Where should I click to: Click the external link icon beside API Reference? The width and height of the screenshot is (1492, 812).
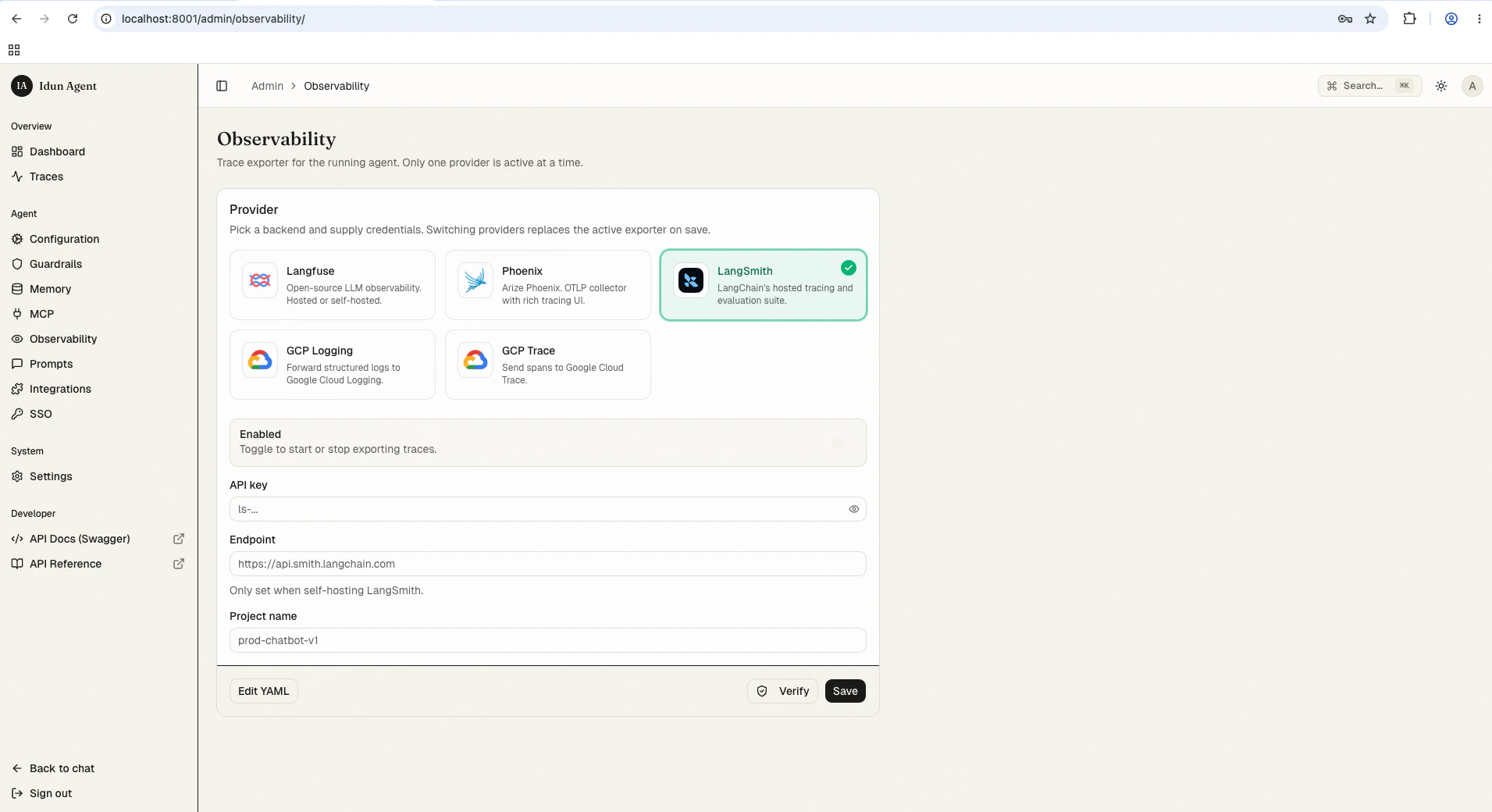pyautogui.click(x=179, y=564)
